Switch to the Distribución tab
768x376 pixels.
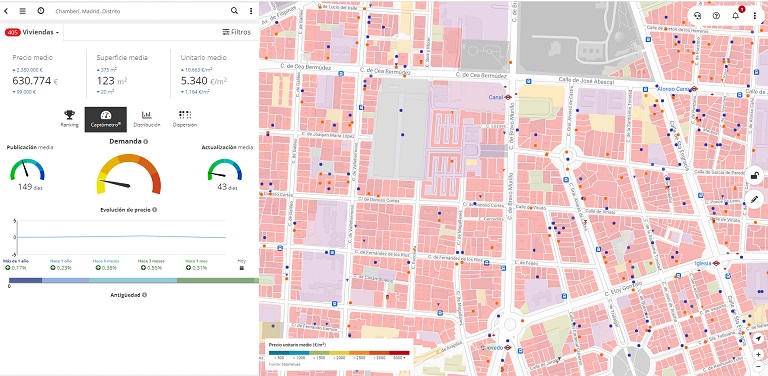click(146, 119)
